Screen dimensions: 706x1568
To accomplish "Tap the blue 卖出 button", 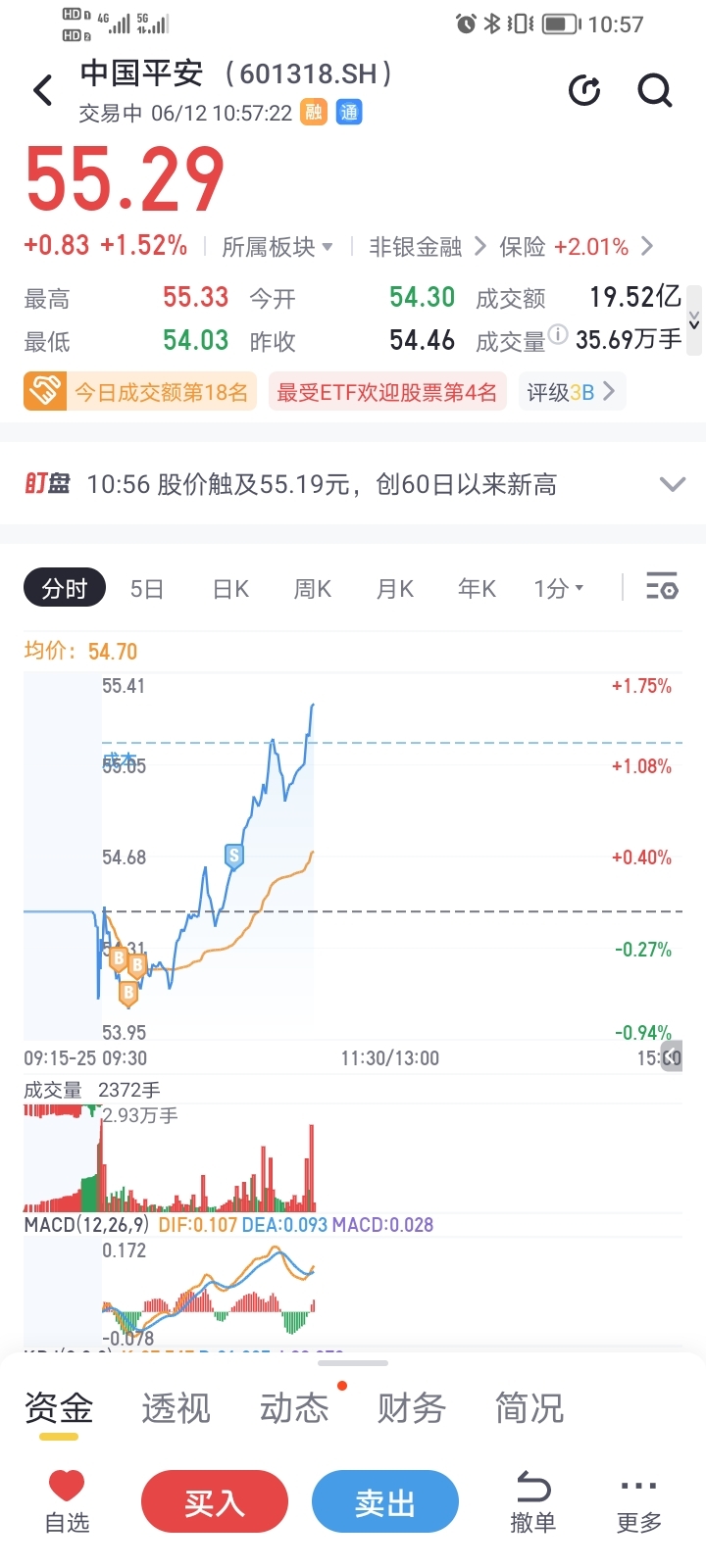I will click(385, 1502).
